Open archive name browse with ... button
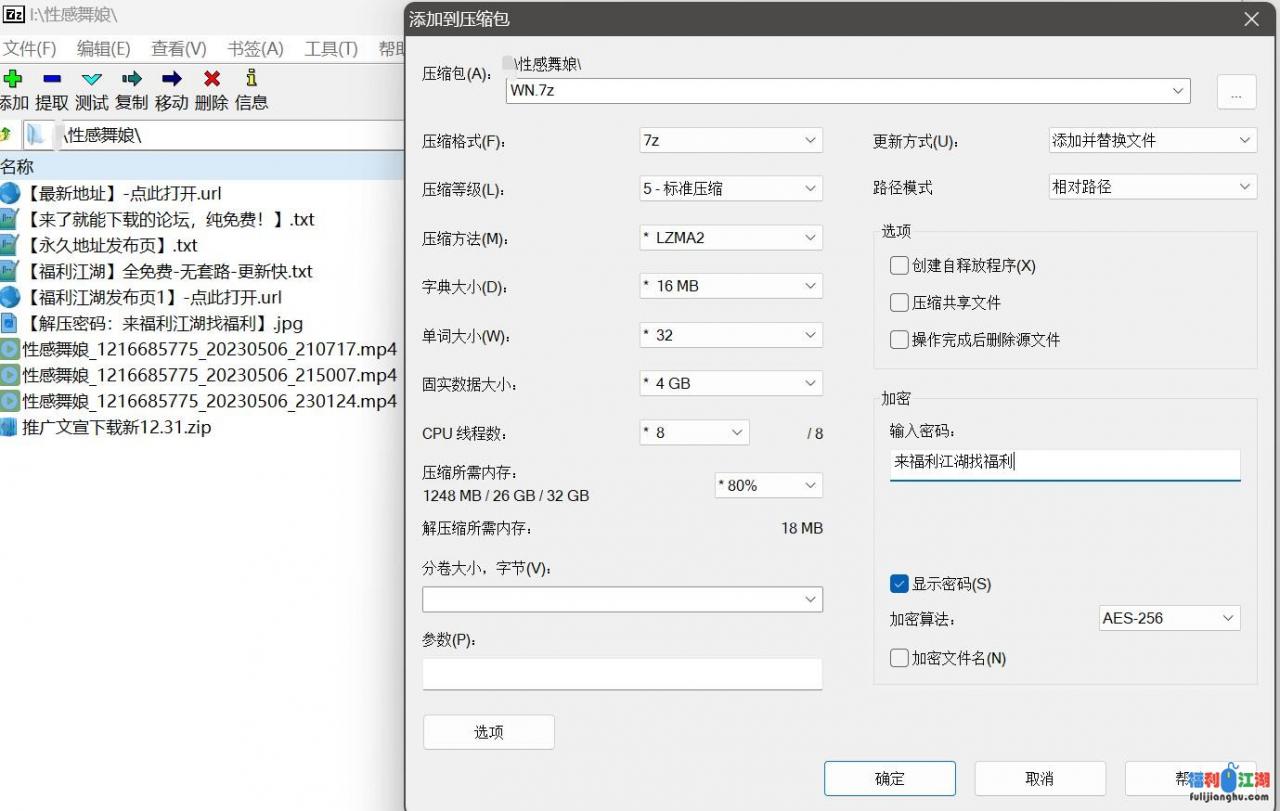The width and height of the screenshot is (1280, 811). click(1236, 91)
